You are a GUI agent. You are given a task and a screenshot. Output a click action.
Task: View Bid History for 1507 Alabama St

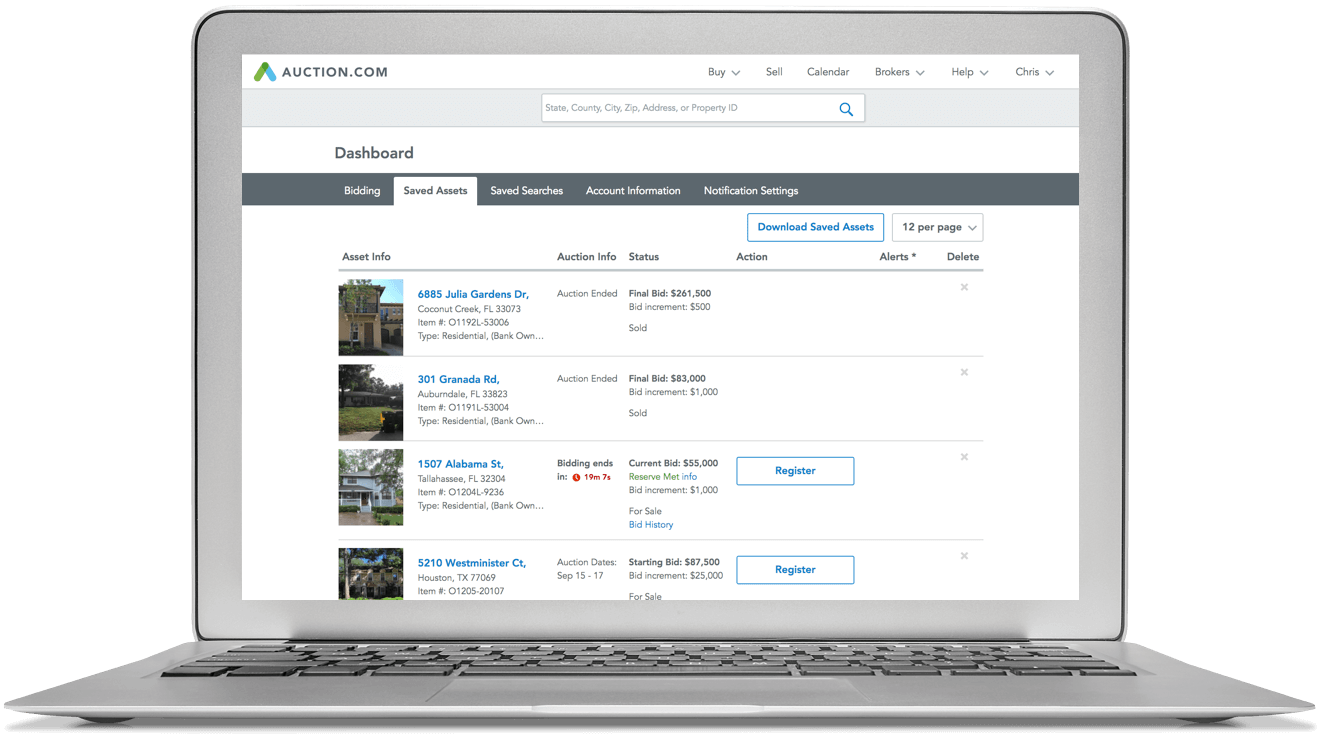[x=651, y=525]
